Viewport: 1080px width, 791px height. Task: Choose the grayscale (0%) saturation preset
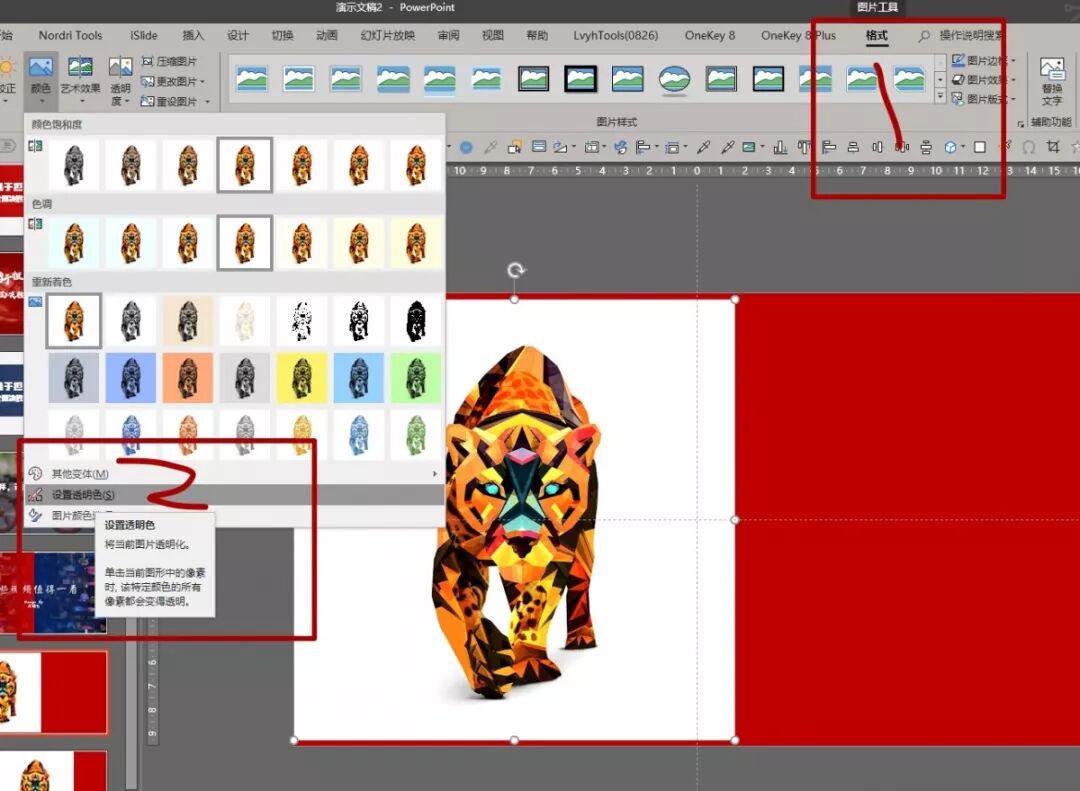pyautogui.click(x=74, y=165)
